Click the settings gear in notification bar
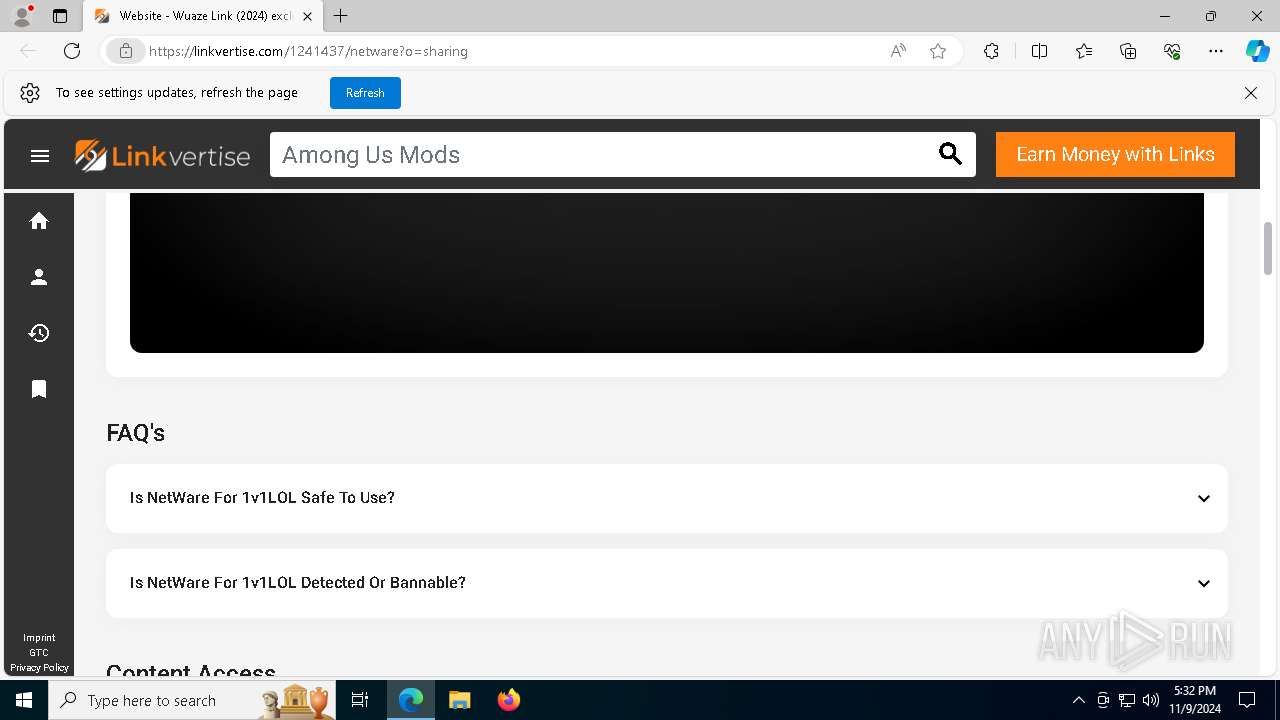The image size is (1280, 720). [x=30, y=93]
